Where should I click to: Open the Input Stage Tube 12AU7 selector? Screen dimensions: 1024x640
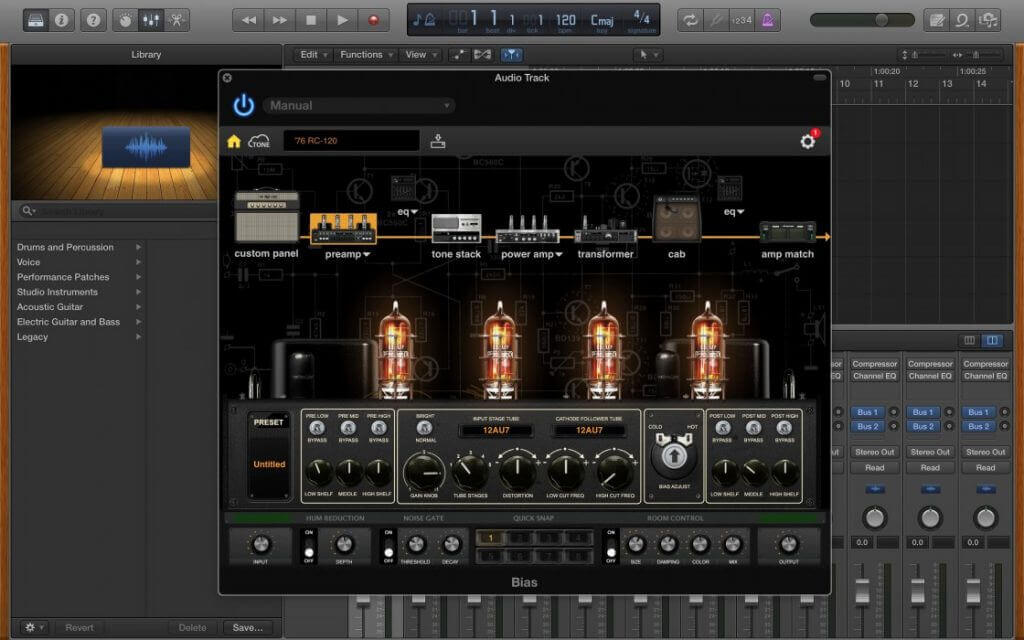point(496,430)
